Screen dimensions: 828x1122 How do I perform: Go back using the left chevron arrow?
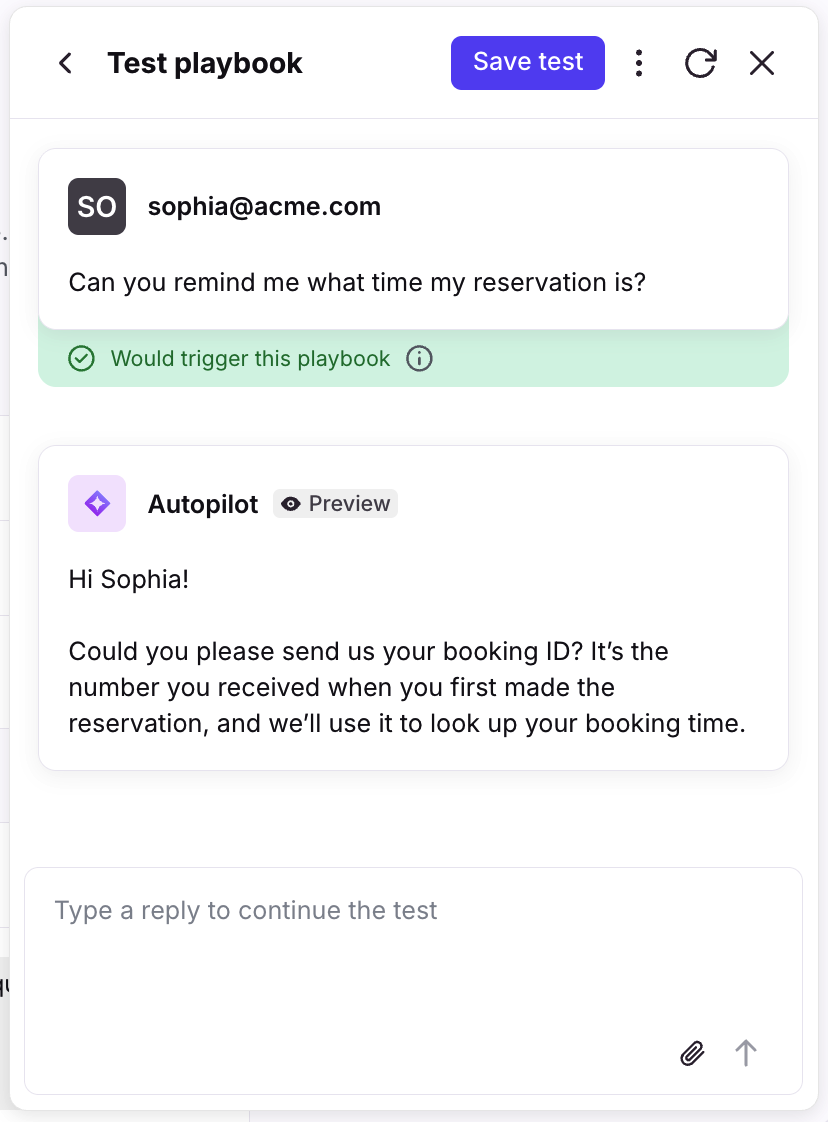[65, 64]
